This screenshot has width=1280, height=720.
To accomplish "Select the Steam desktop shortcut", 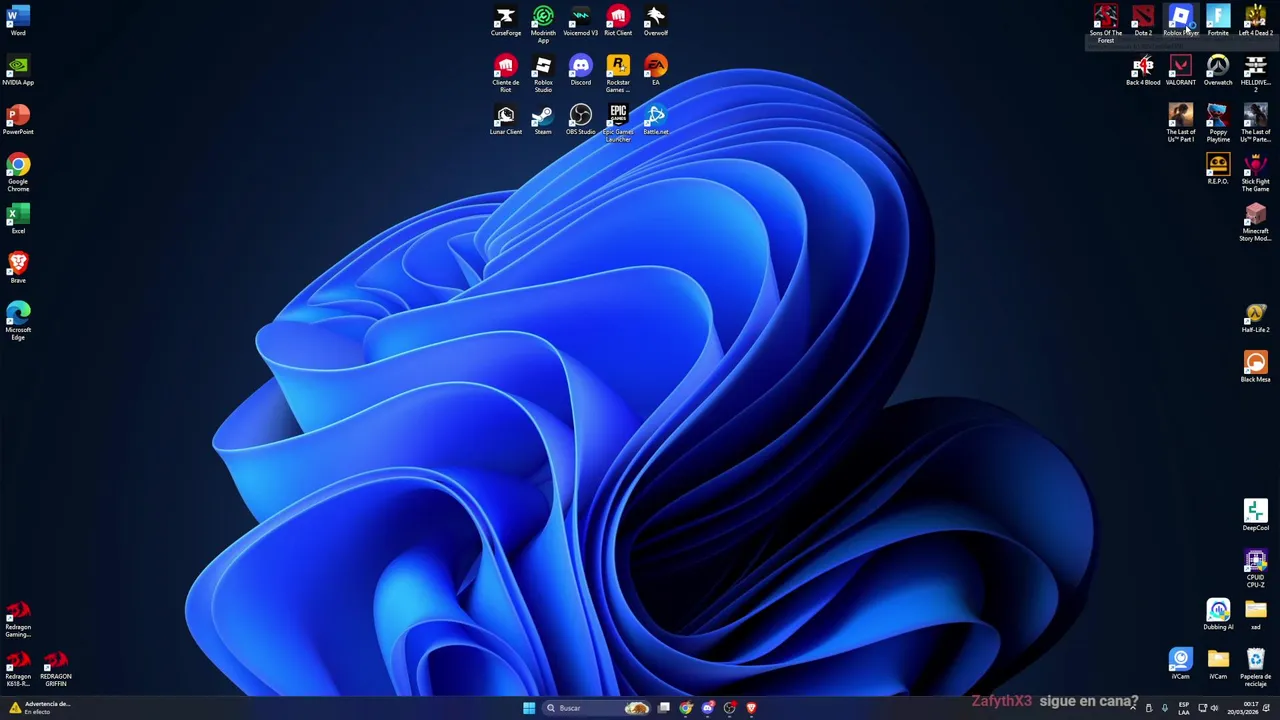I will point(543,120).
